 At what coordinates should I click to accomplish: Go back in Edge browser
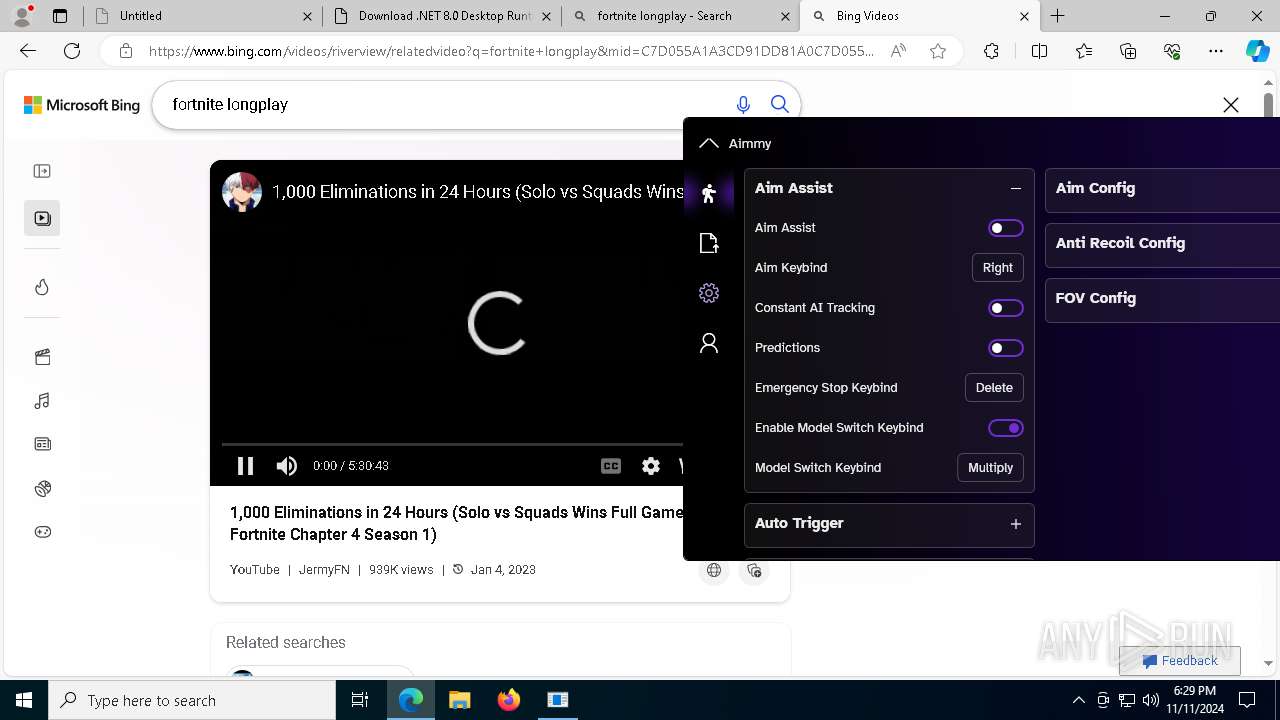(28, 51)
